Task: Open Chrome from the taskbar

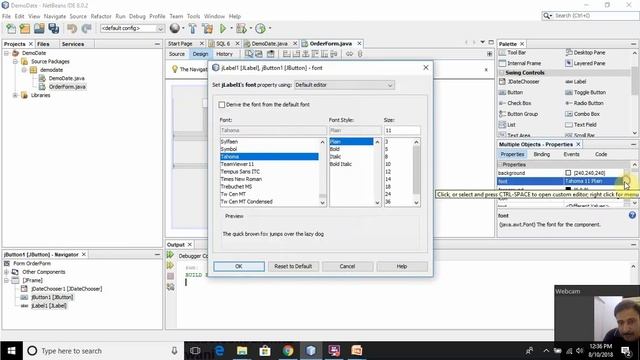Action: click(288, 351)
